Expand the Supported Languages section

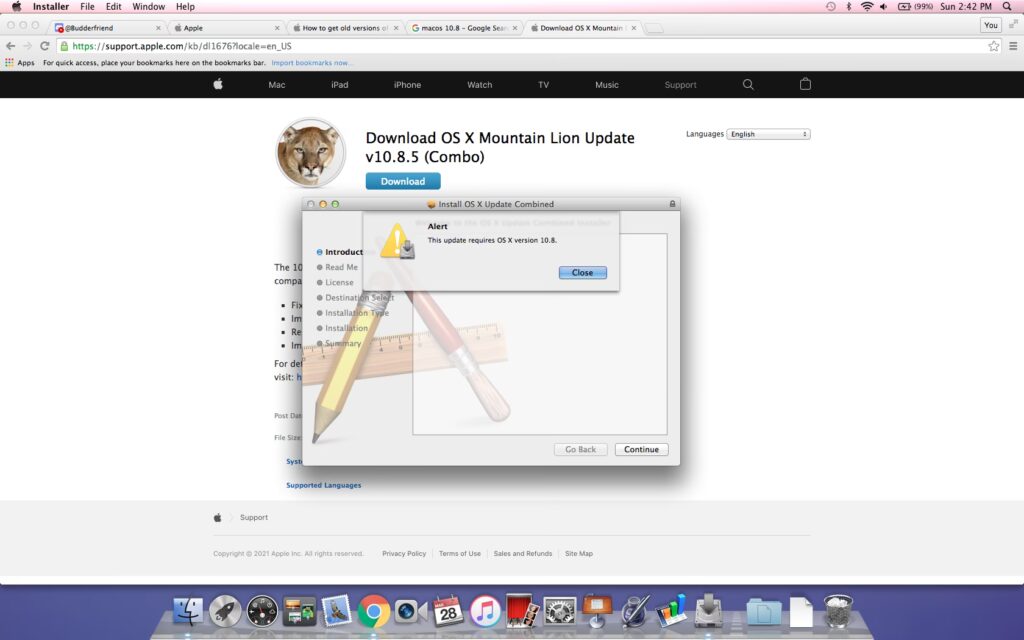pyautogui.click(x=324, y=485)
